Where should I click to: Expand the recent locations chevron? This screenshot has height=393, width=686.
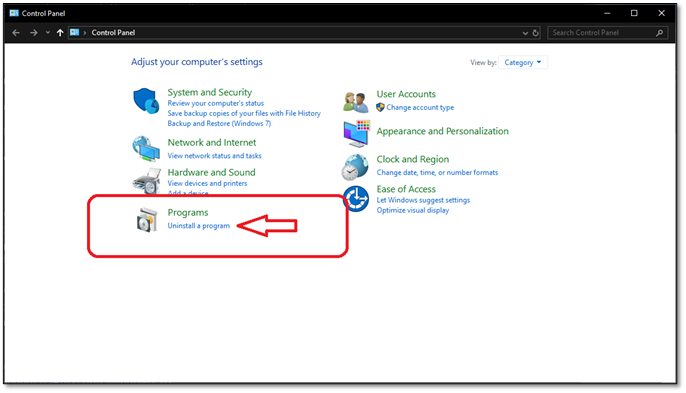48,33
